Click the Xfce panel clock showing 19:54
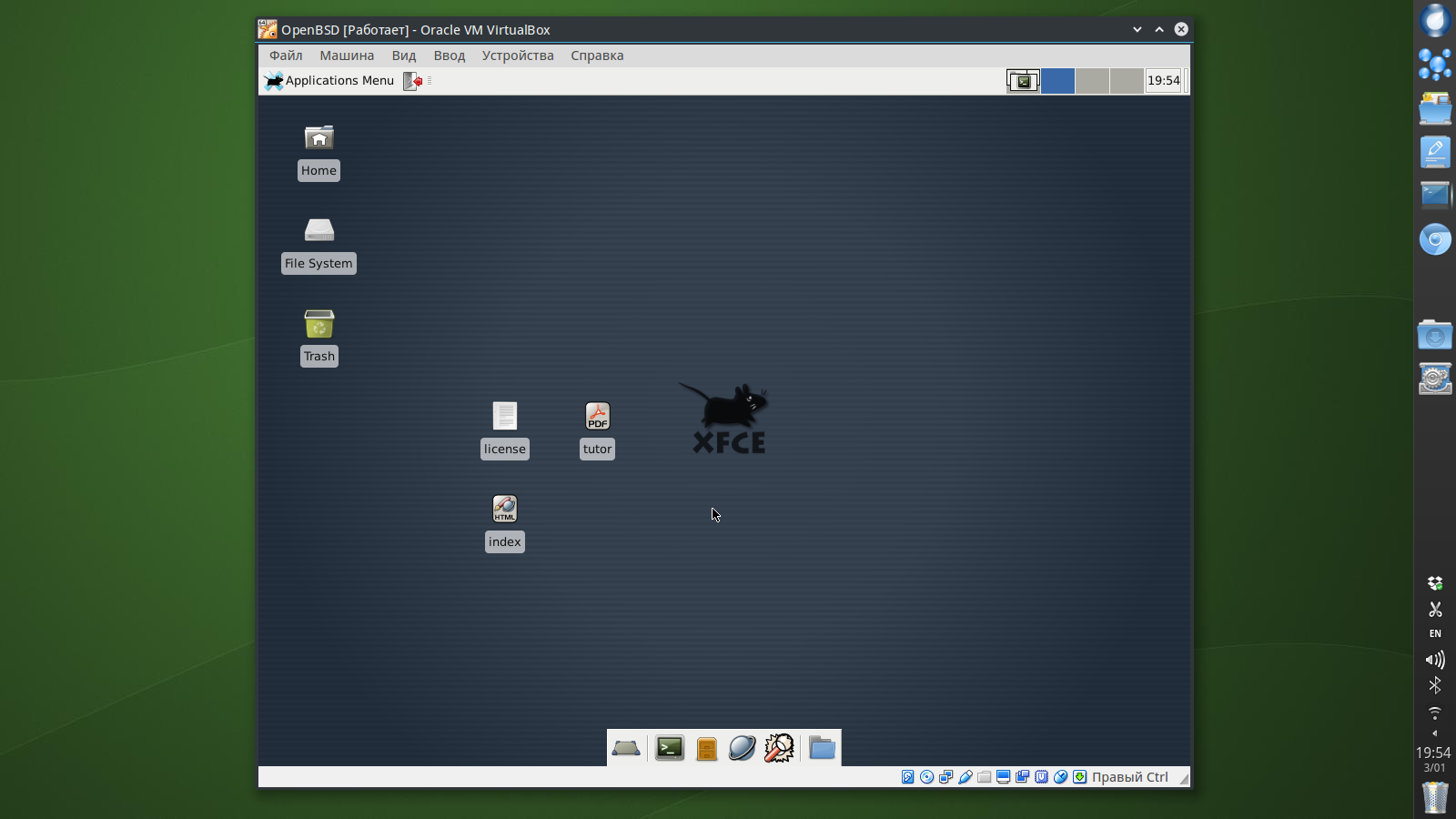The height and width of the screenshot is (819, 1456). point(1163,81)
